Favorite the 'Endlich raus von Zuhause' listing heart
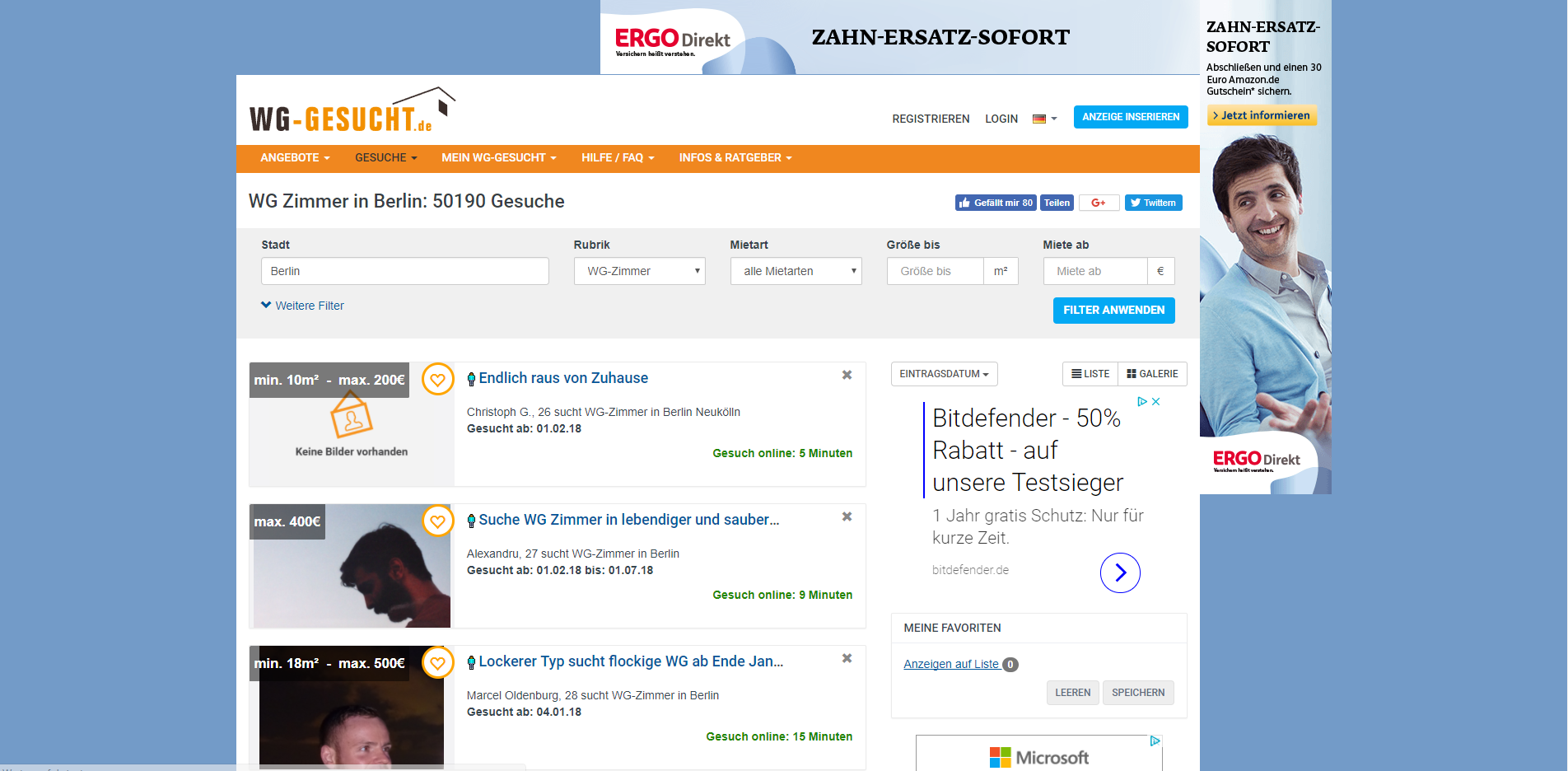Viewport: 1568px width, 771px height. (x=437, y=380)
